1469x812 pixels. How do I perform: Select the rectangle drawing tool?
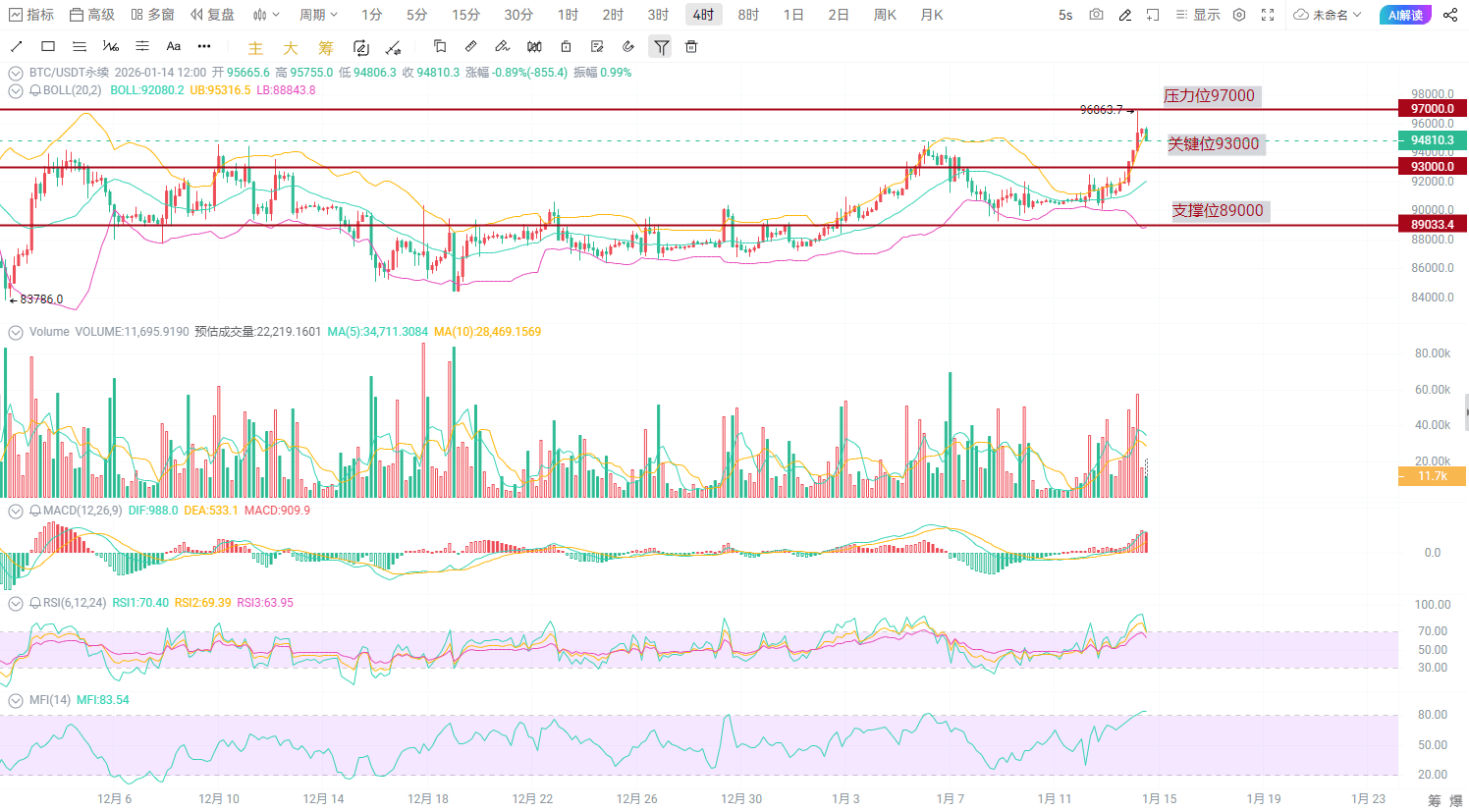tap(48, 46)
